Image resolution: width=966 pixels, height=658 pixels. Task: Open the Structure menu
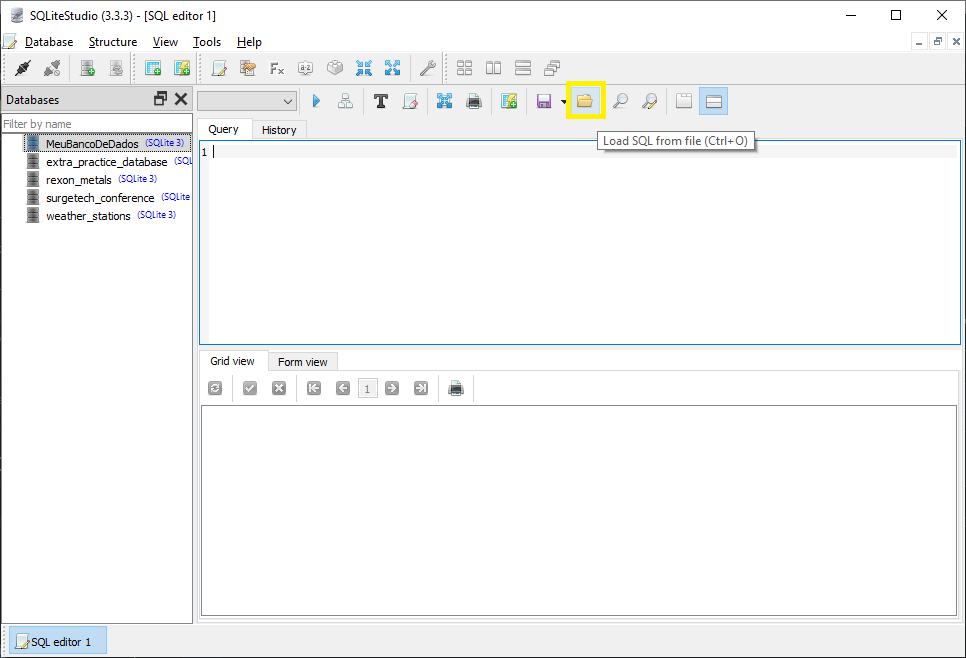[x=113, y=42]
